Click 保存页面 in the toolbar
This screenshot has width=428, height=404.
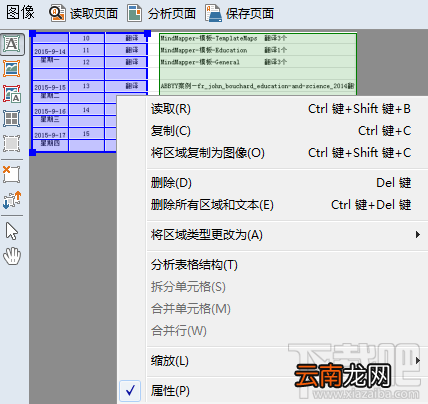click(250, 14)
